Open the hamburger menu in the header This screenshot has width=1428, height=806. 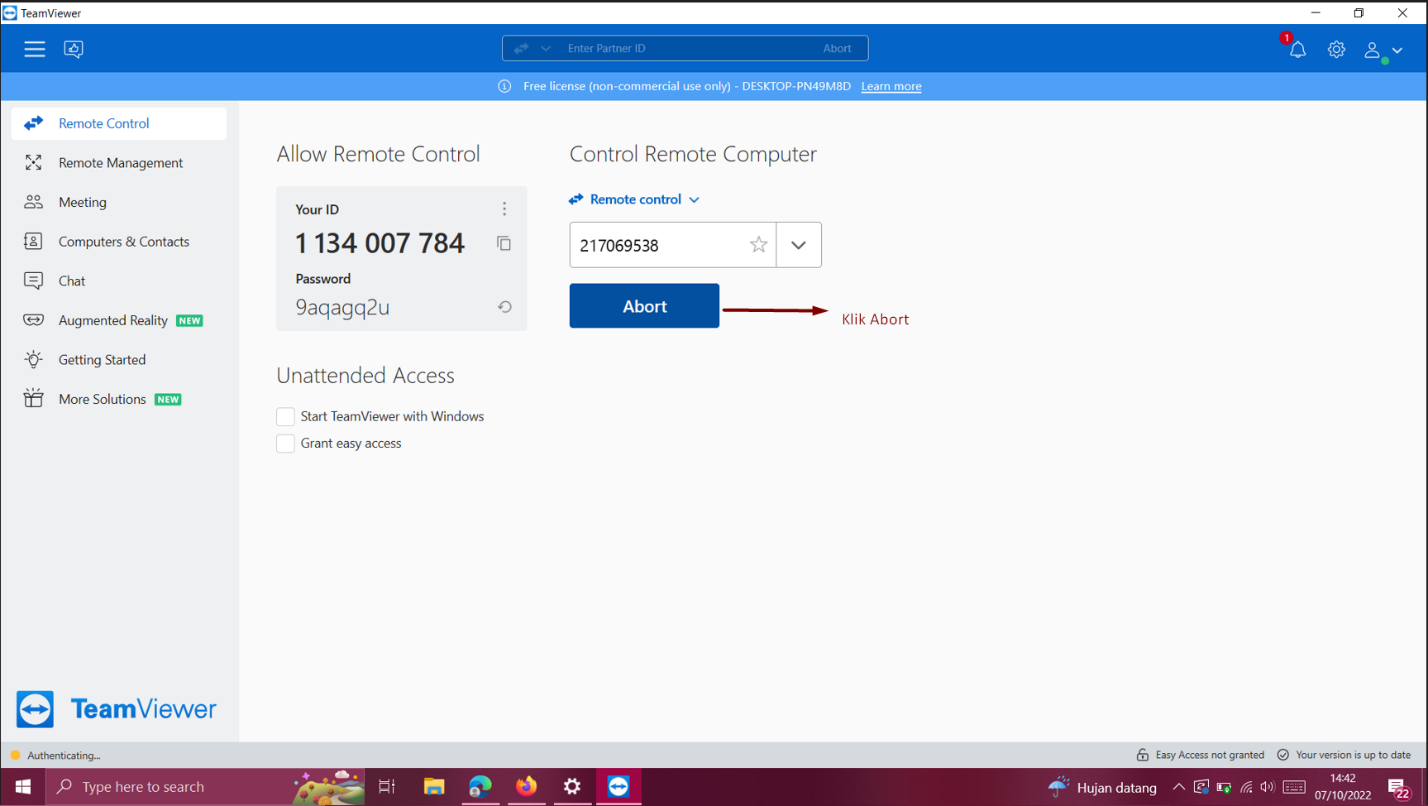pos(35,49)
